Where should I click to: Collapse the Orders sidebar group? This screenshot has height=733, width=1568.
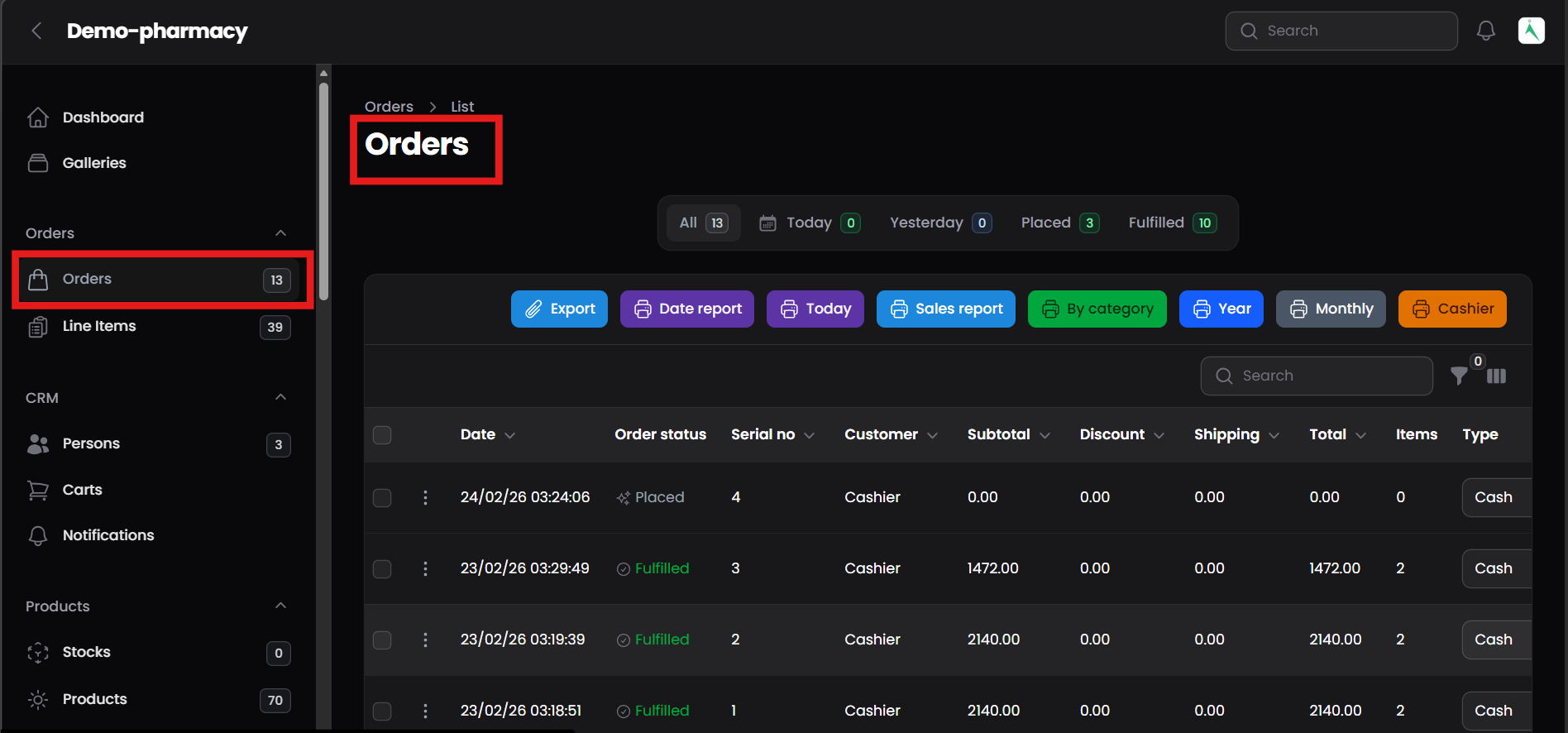(x=280, y=233)
